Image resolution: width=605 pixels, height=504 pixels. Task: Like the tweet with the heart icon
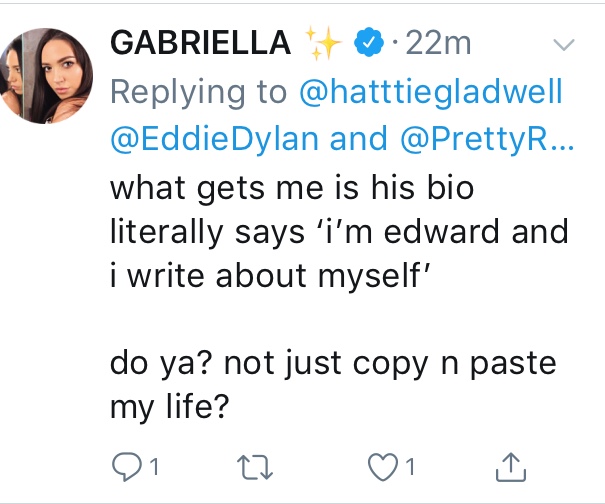(382, 464)
